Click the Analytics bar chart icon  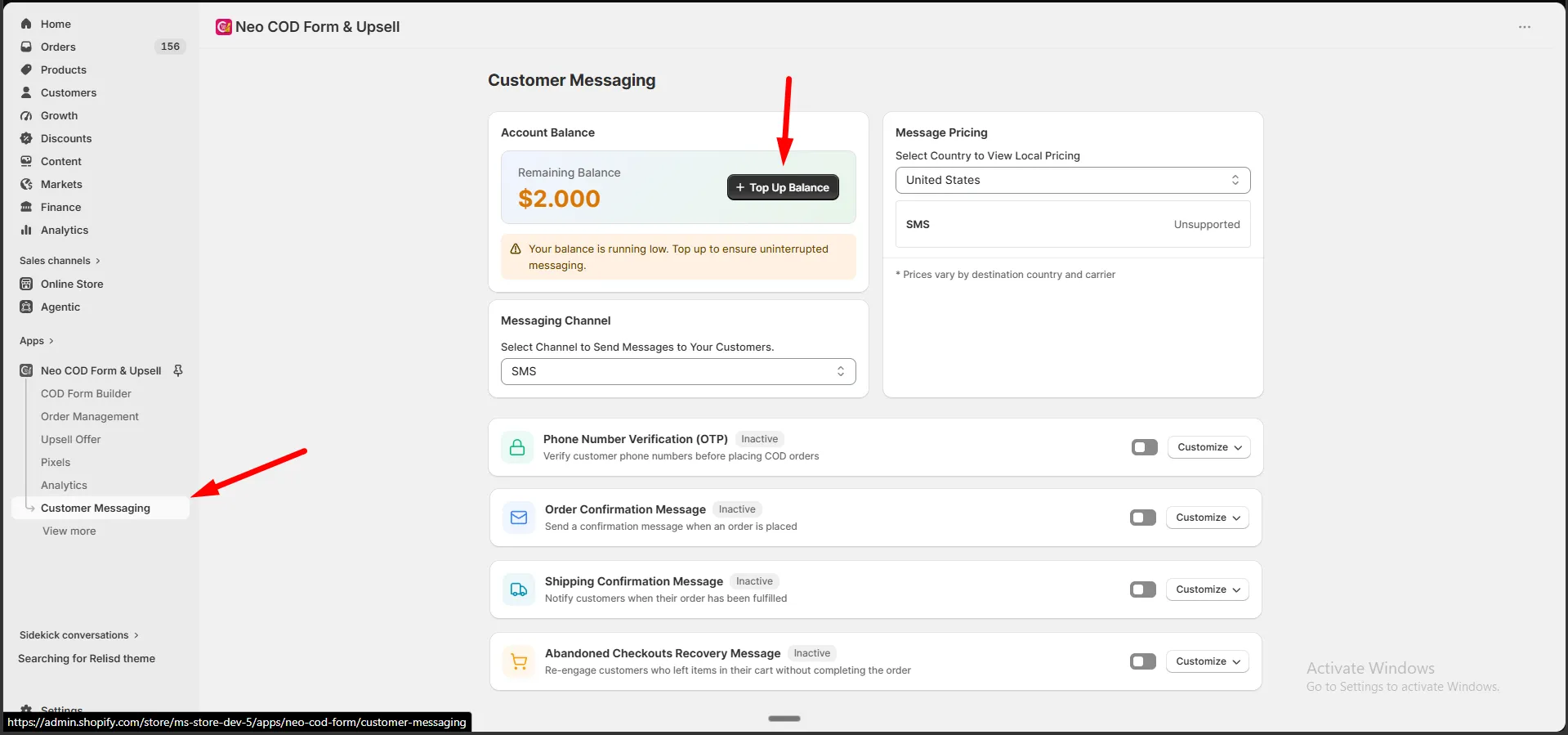point(26,230)
